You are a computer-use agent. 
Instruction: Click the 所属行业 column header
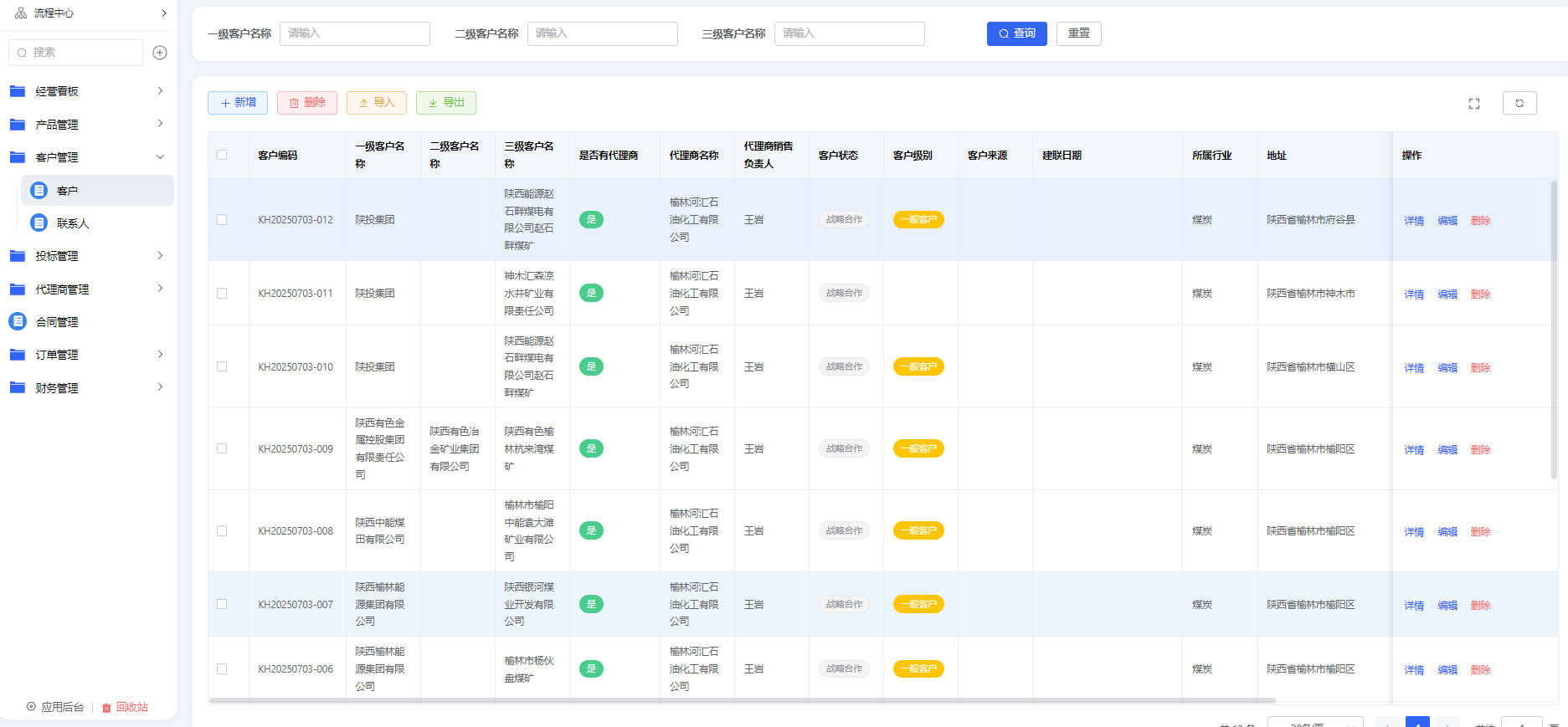pos(1211,156)
